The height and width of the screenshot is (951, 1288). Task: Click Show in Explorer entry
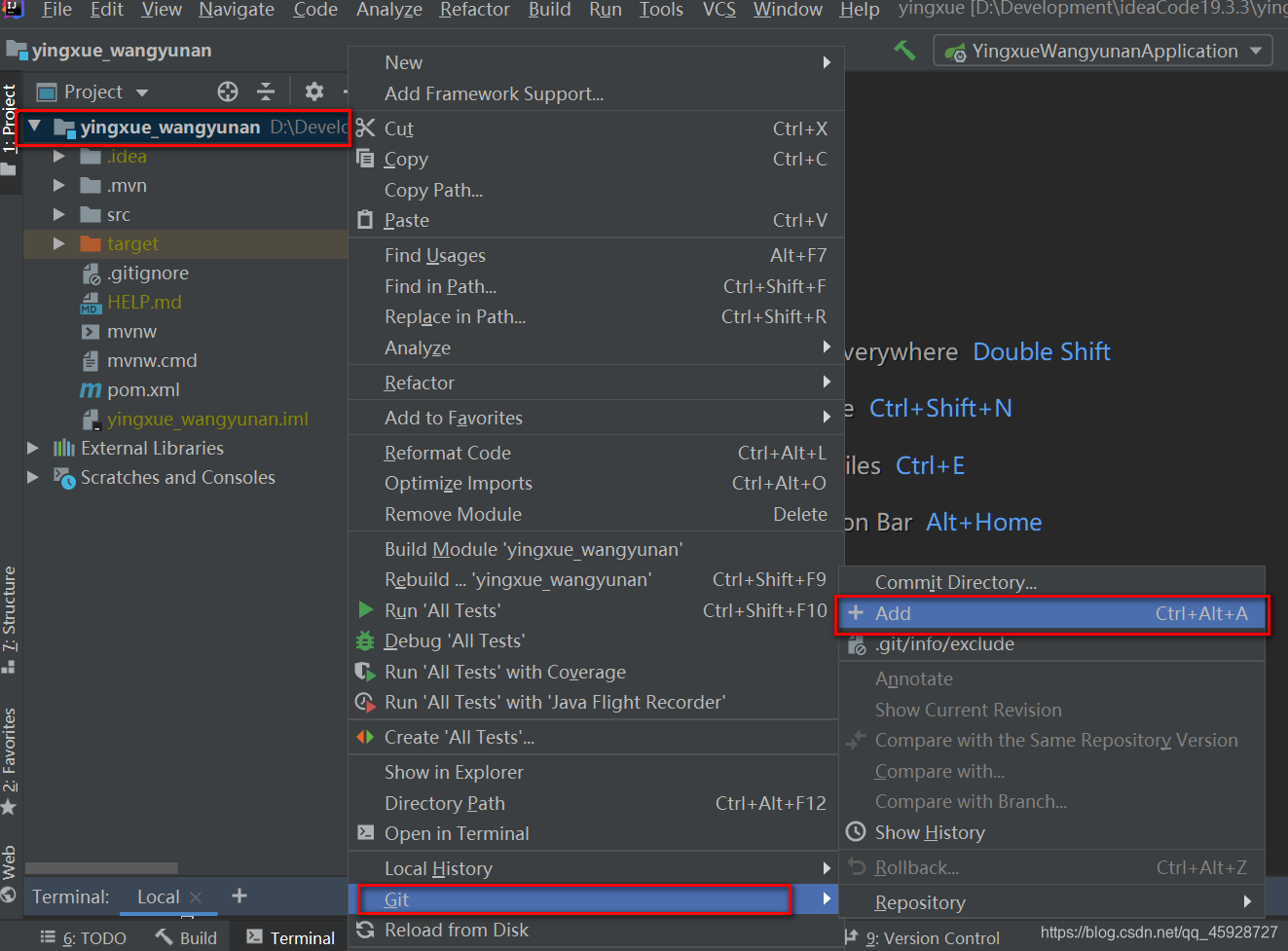point(596,772)
